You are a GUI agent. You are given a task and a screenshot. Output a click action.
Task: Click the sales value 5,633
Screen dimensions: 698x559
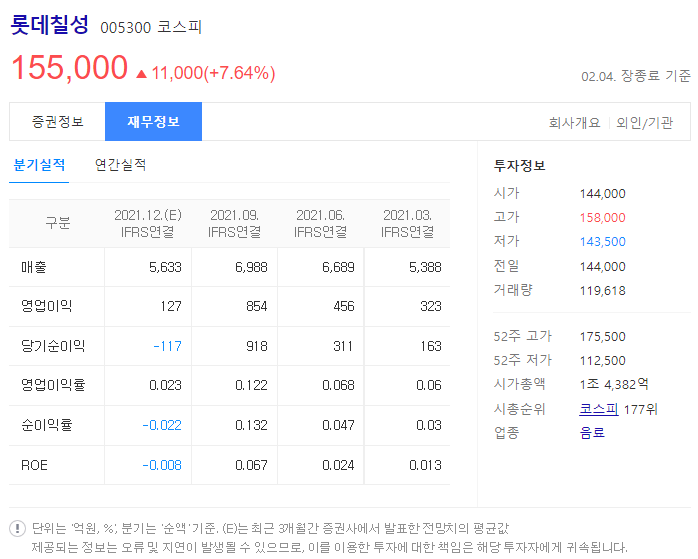point(165,267)
